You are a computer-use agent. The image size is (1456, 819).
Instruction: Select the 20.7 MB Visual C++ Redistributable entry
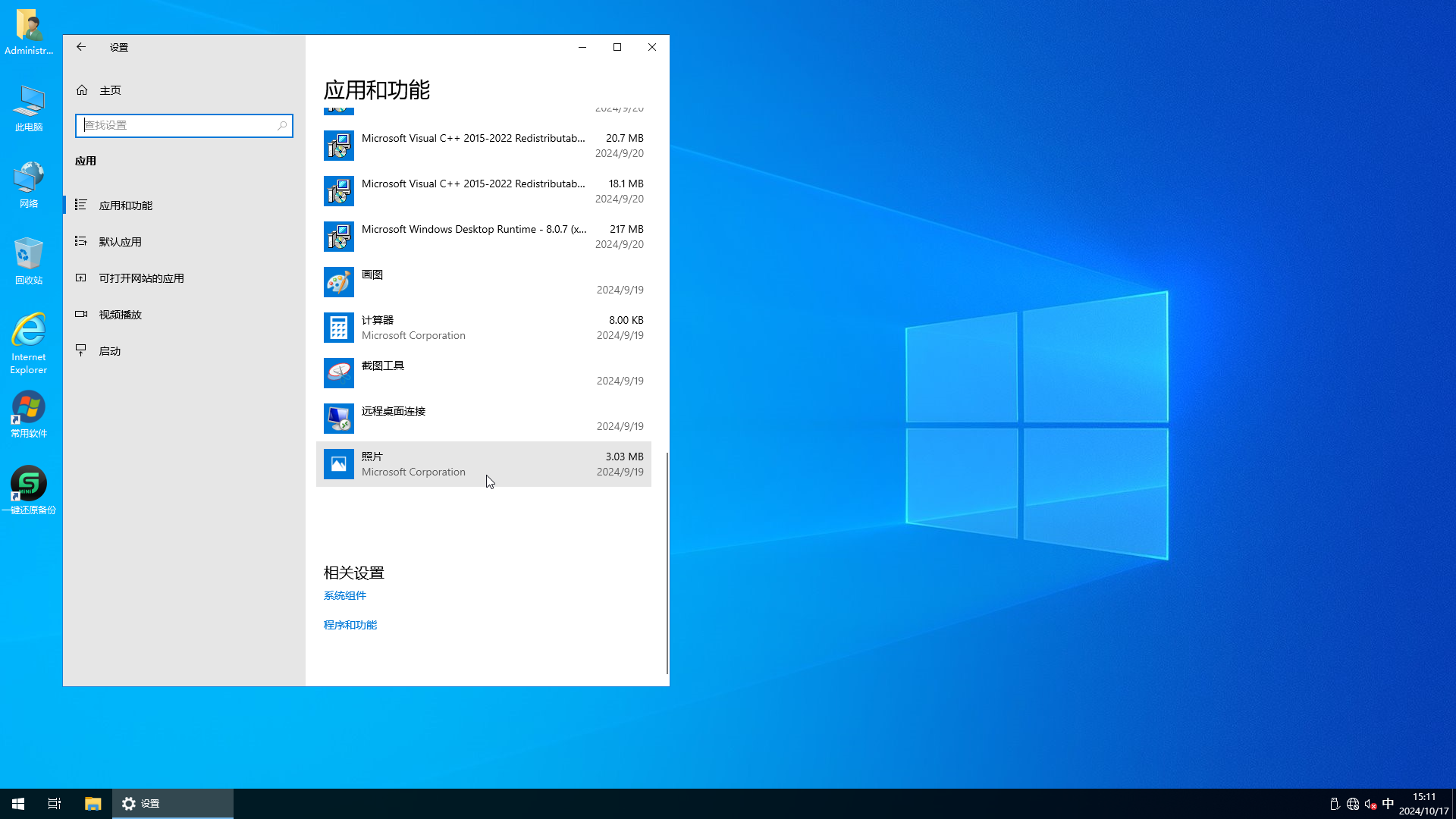pyautogui.click(x=484, y=146)
